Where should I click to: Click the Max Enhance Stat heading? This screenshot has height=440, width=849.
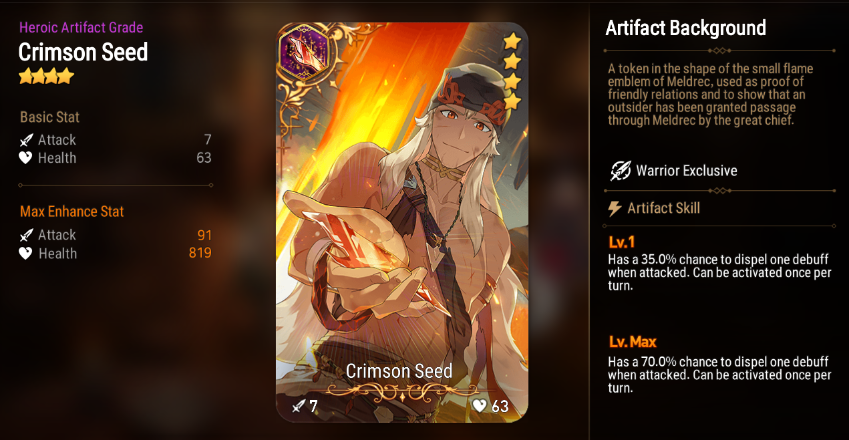(72, 212)
